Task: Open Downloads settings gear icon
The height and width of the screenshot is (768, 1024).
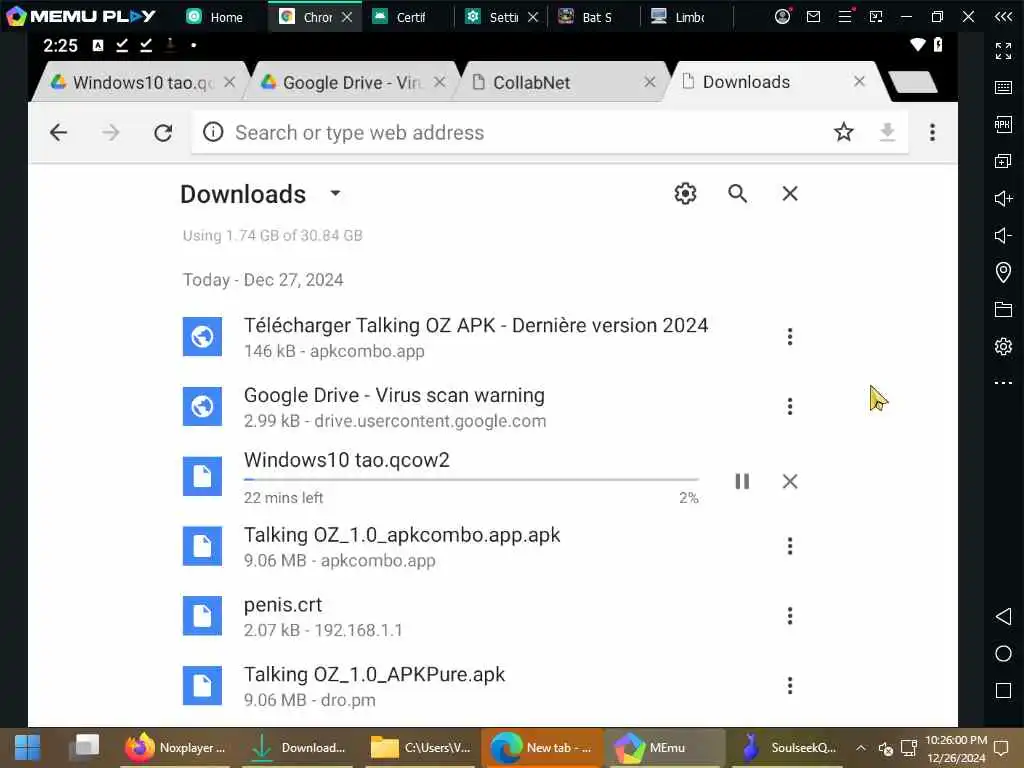Action: [x=685, y=193]
